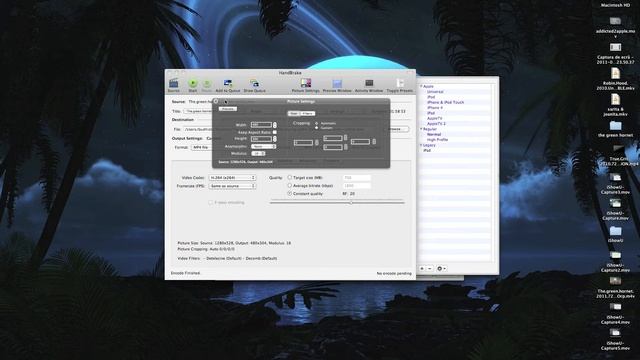The image size is (640, 360).
Task: Select the Captura de ecrã desktop file
Action: point(615,47)
